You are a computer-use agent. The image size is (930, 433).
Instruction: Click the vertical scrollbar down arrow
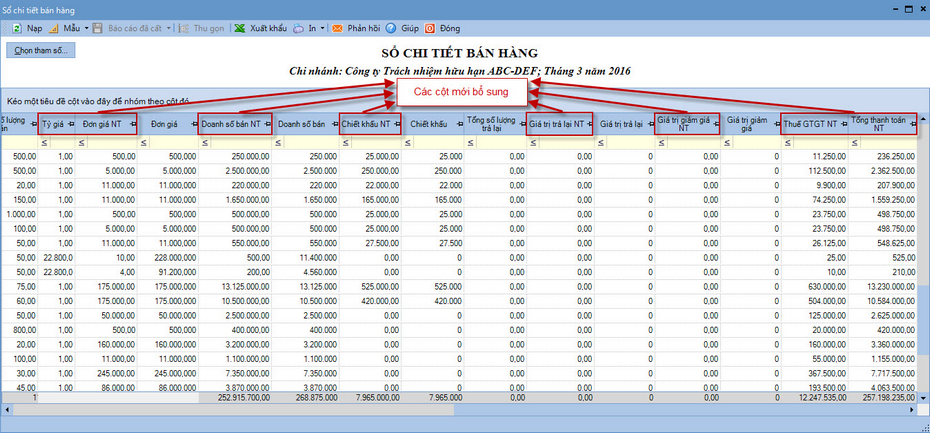tap(923, 397)
